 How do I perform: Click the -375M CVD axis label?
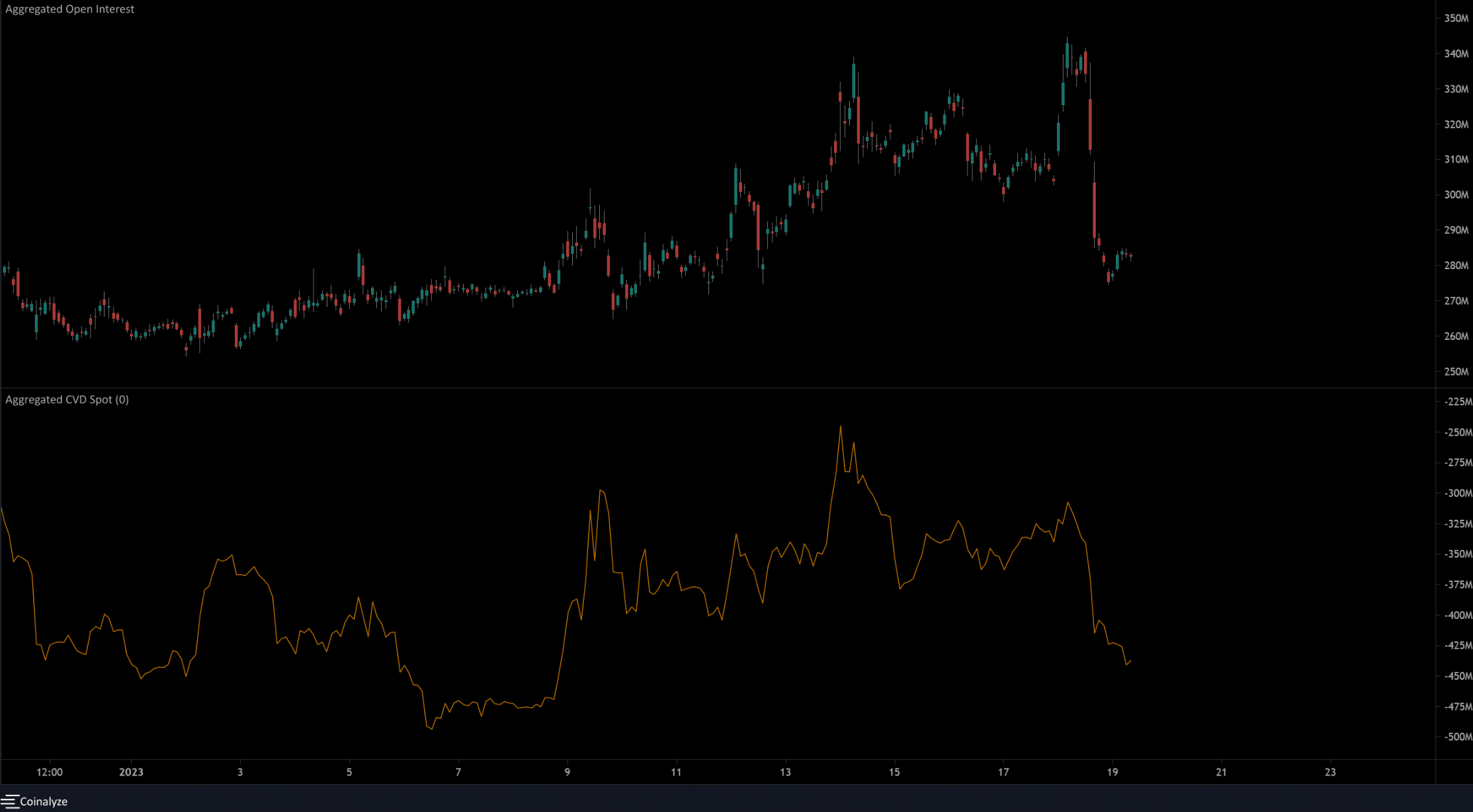click(1458, 585)
